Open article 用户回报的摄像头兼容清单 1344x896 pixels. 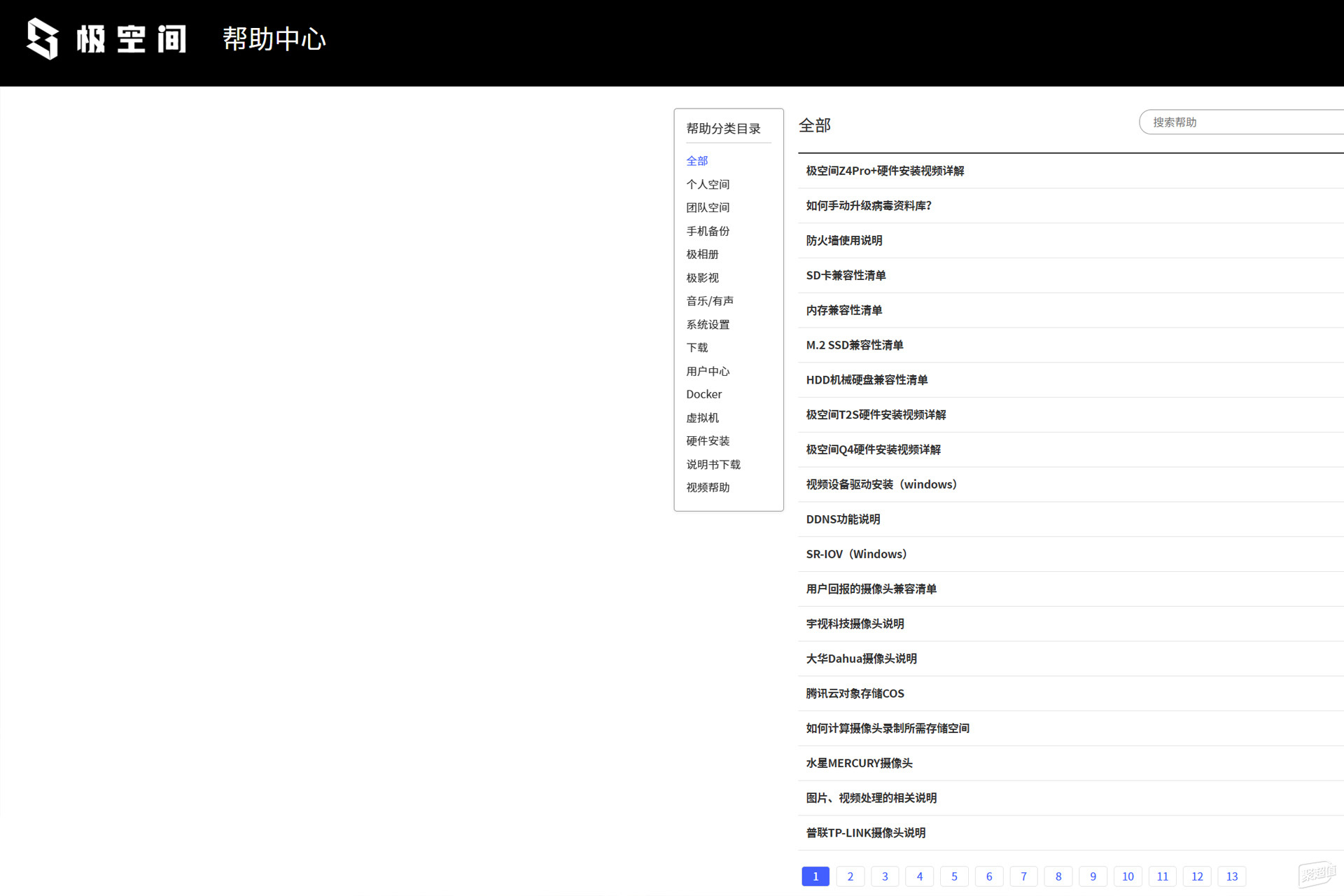click(871, 589)
